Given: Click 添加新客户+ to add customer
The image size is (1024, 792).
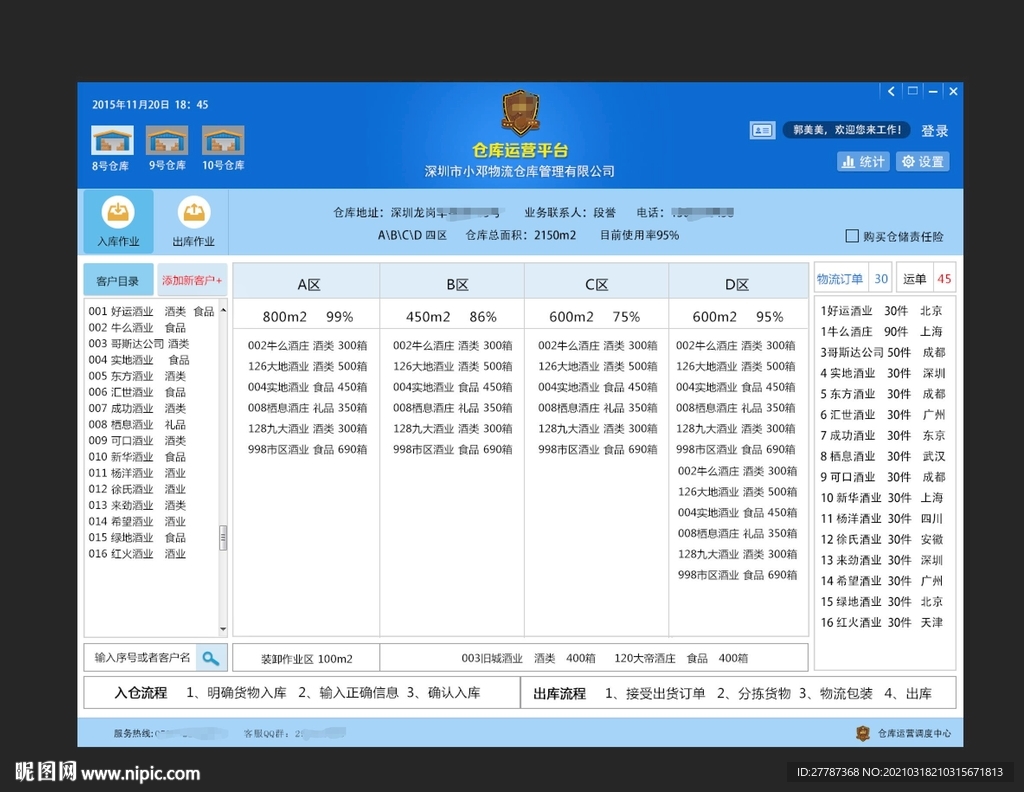Looking at the screenshot, I should click(192, 280).
